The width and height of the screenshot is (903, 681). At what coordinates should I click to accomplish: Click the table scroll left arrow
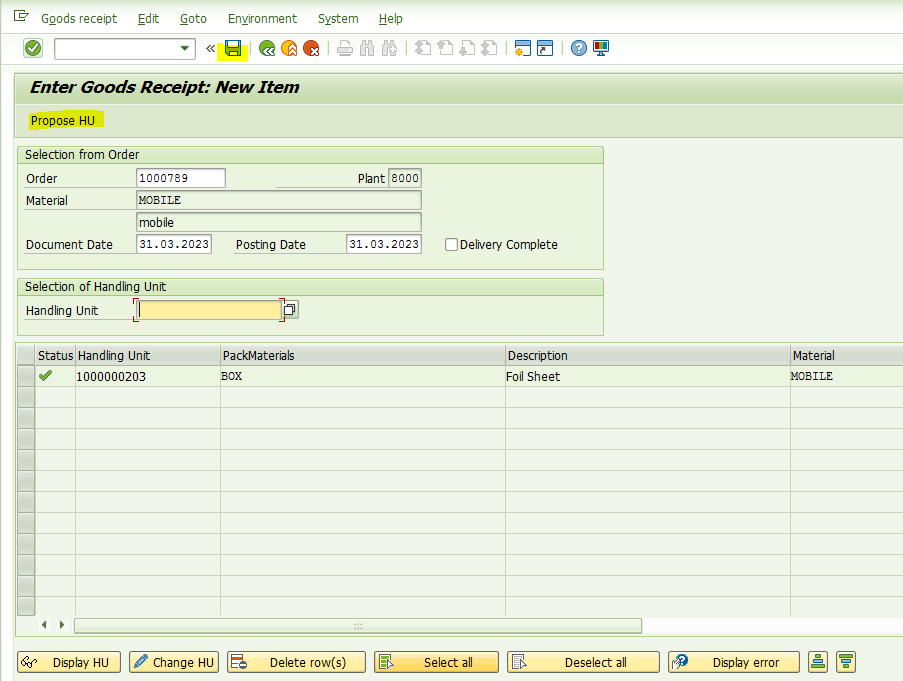(x=44, y=625)
